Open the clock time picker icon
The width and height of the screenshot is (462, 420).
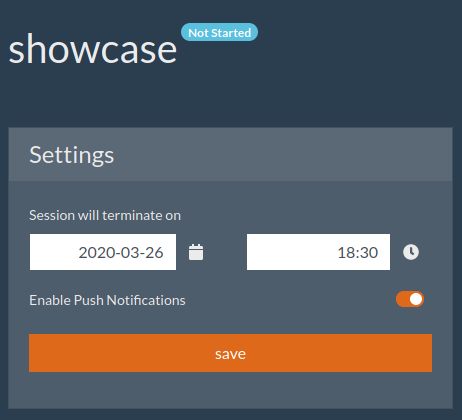[x=411, y=252]
